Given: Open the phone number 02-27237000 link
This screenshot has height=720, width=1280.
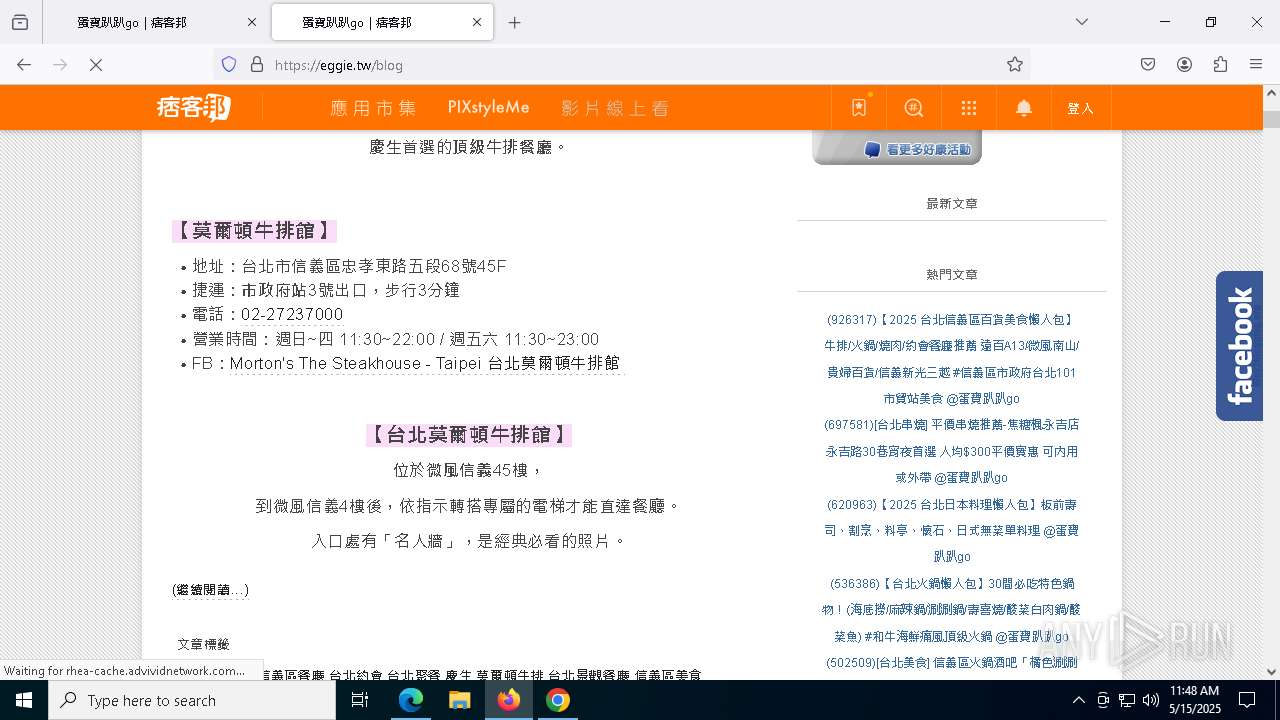Looking at the screenshot, I should coord(292,315).
